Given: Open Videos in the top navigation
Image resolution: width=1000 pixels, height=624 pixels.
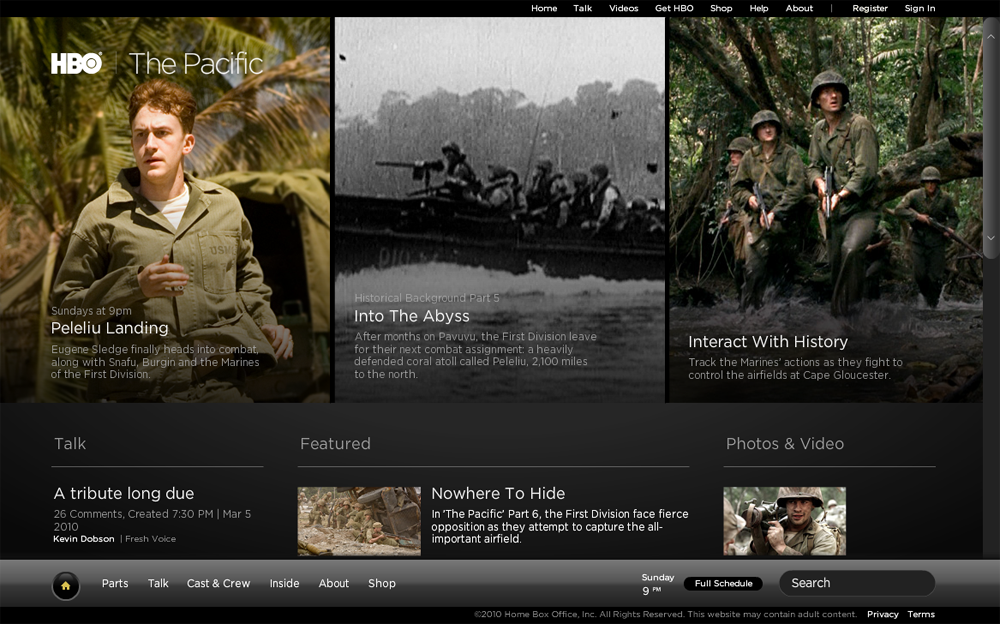Looking at the screenshot, I should pos(623,8).
